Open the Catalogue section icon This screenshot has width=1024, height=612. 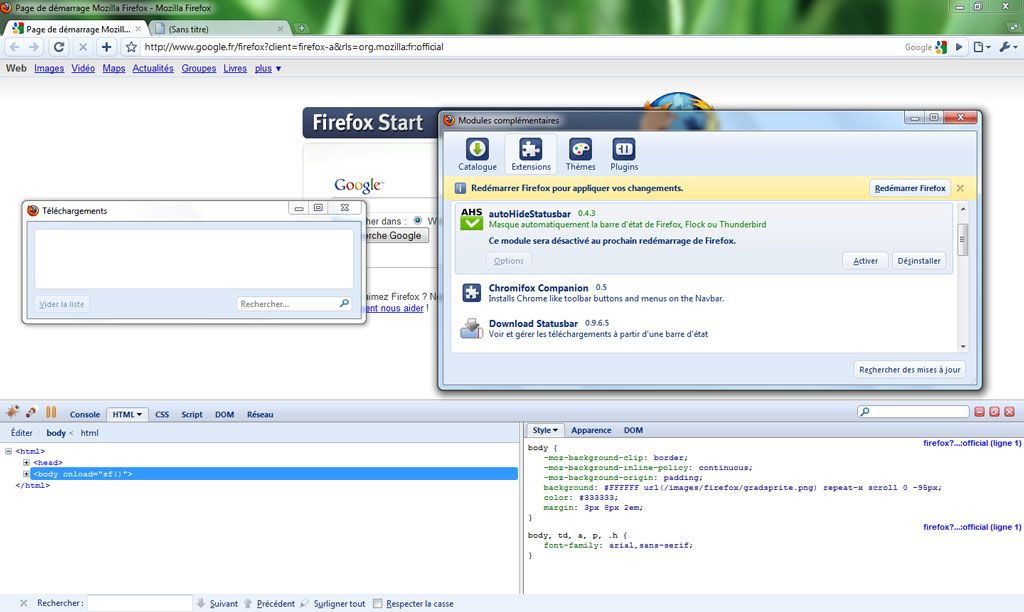coord(477,154)
